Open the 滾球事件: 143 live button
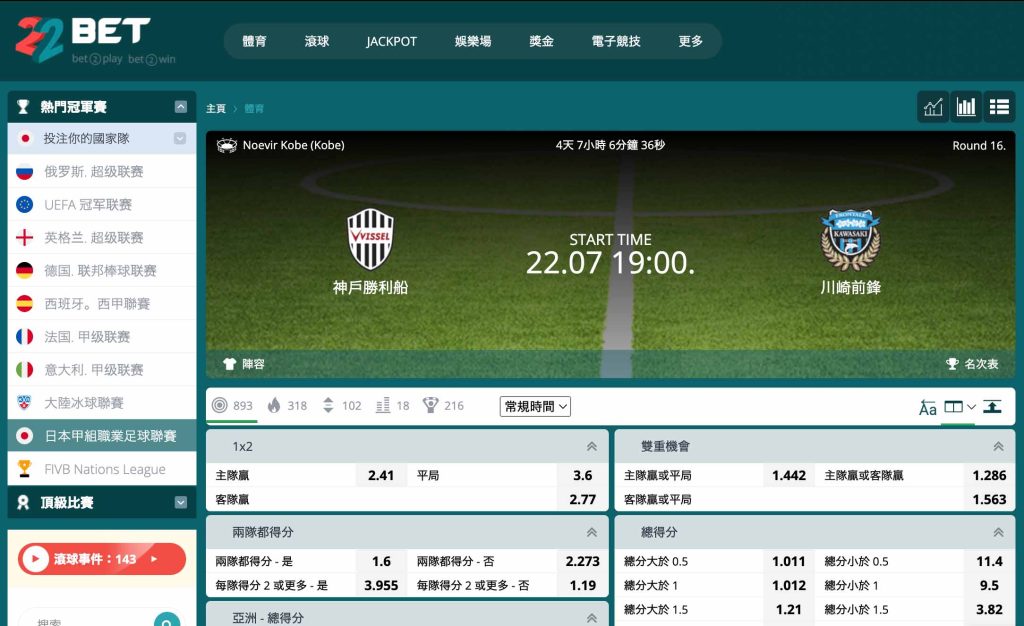The height and width of the screenshot is (626, 1024). [x=102, y=559]
